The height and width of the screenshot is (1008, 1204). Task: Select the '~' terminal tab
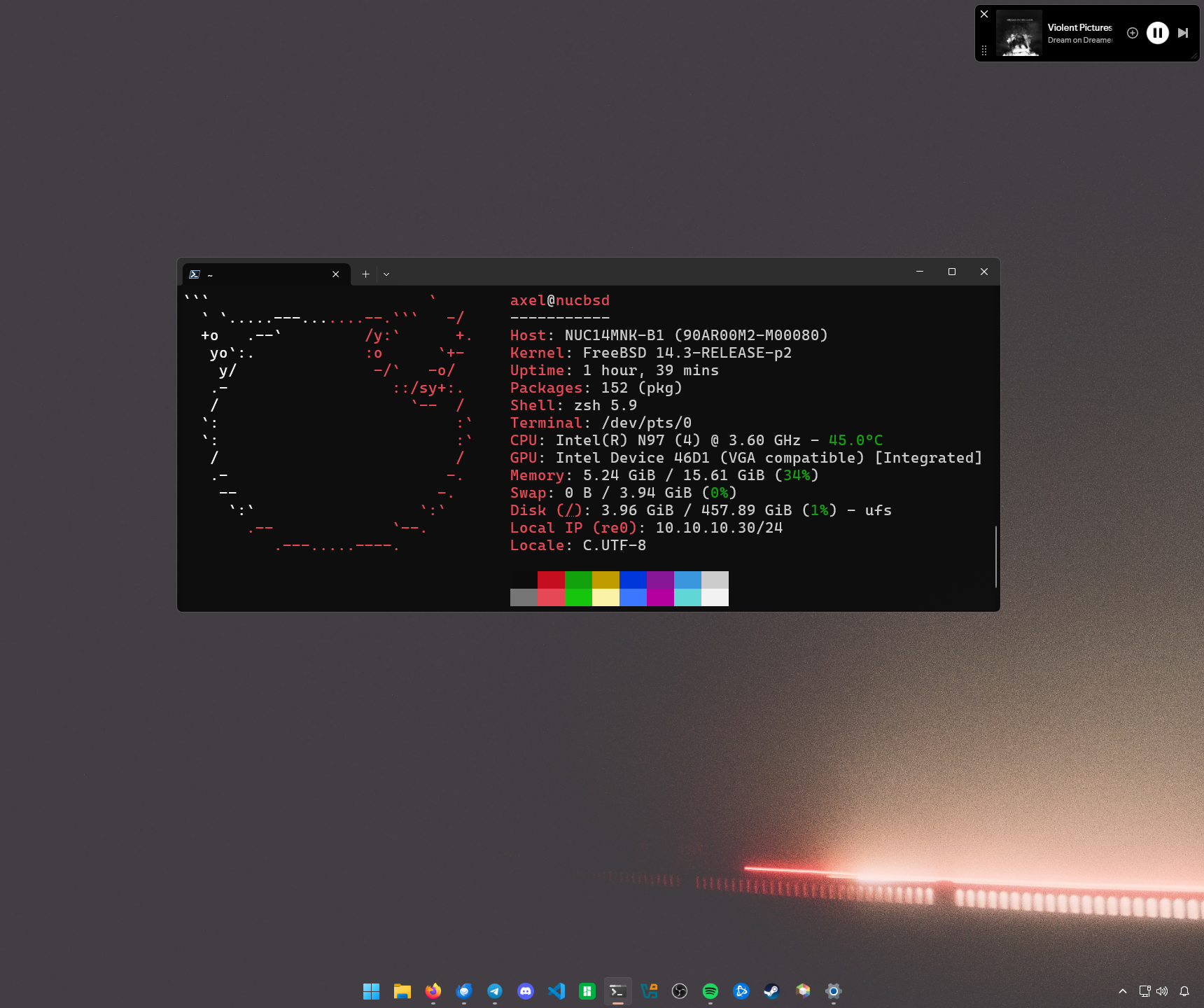point(266,274)
